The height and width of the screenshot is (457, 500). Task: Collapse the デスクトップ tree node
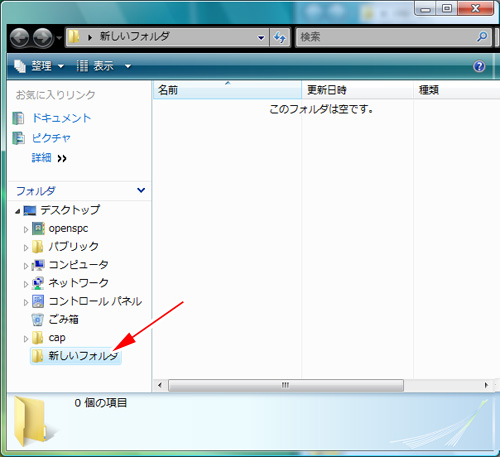point(18,211)
